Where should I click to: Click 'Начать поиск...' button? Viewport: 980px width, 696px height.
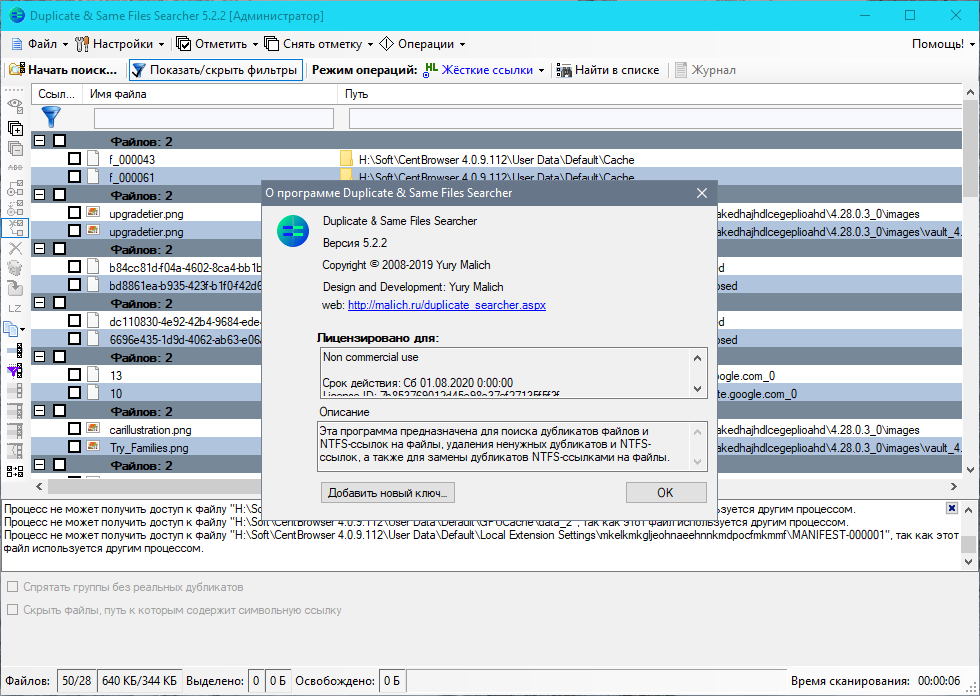click(x=63, y=70)
